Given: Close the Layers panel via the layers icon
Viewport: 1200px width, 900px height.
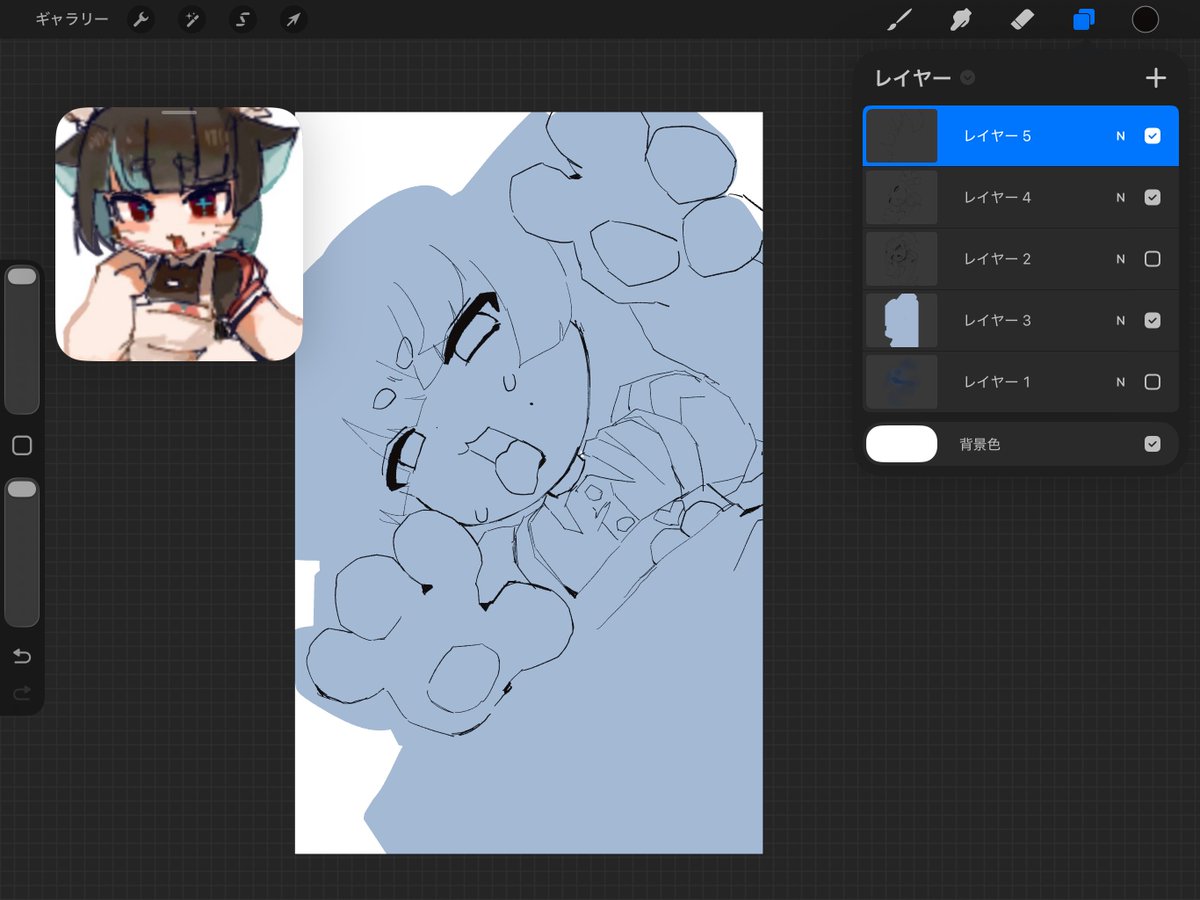Looking at the screenshot, I should coord(1084,19).
